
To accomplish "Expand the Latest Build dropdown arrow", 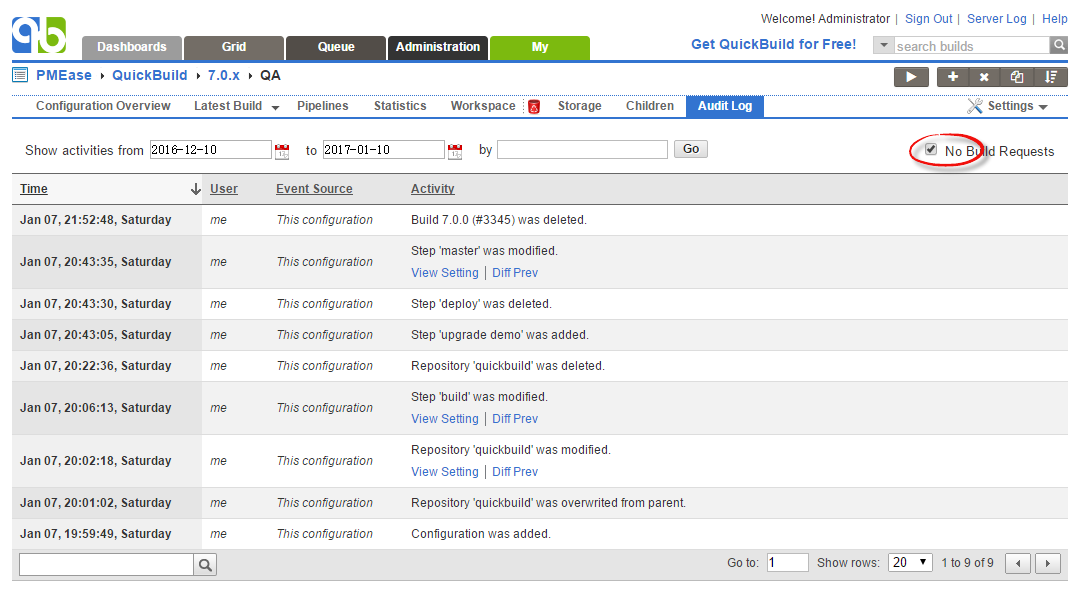I will point(276,107).
